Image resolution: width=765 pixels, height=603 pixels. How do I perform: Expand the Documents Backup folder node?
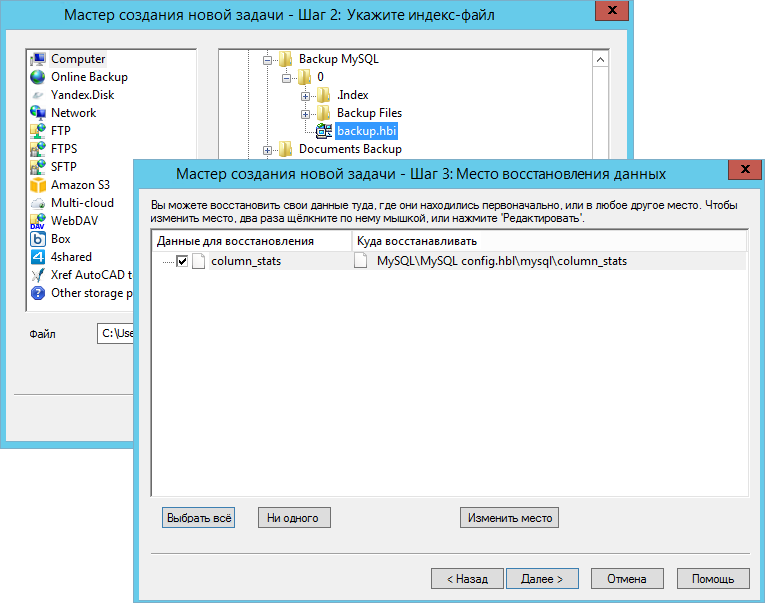click(267, 150)
